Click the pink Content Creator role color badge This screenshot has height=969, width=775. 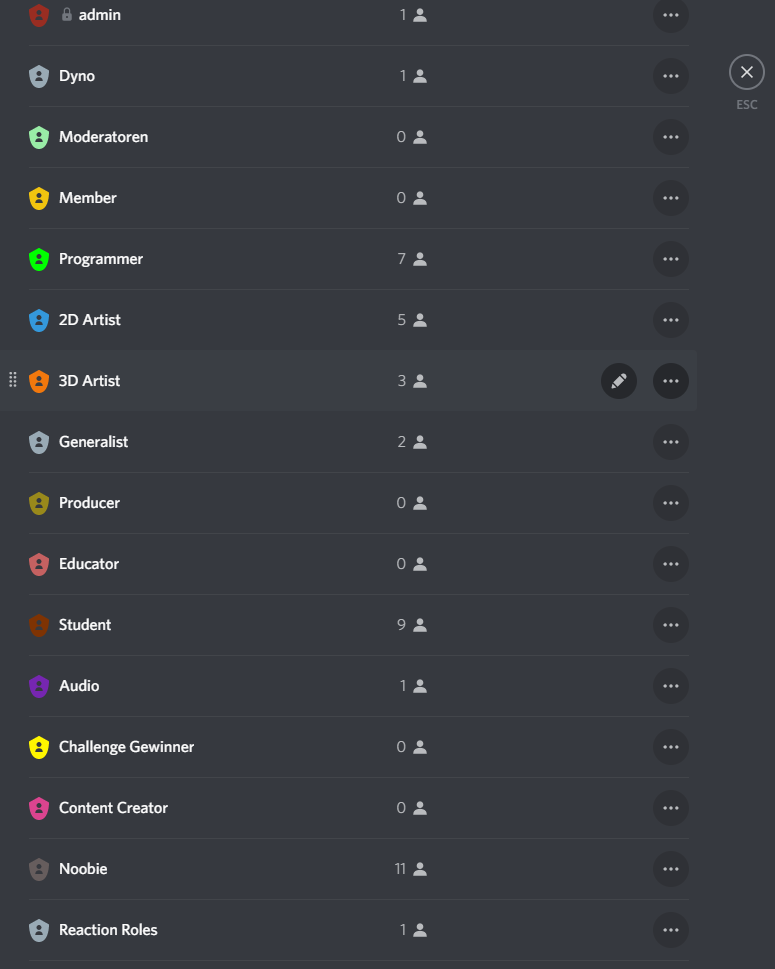[38, 808]
